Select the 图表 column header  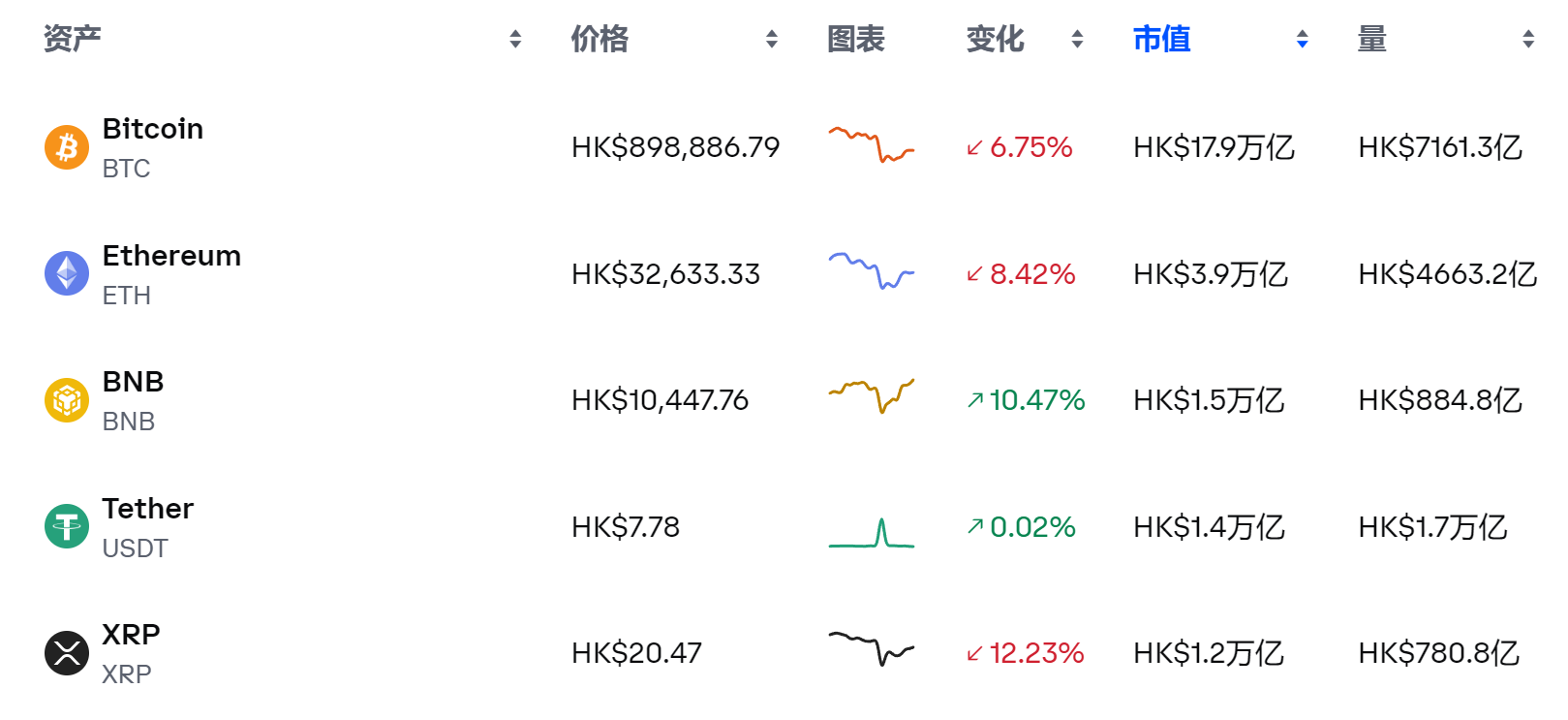pyautogui.click(x=855, y=39)
